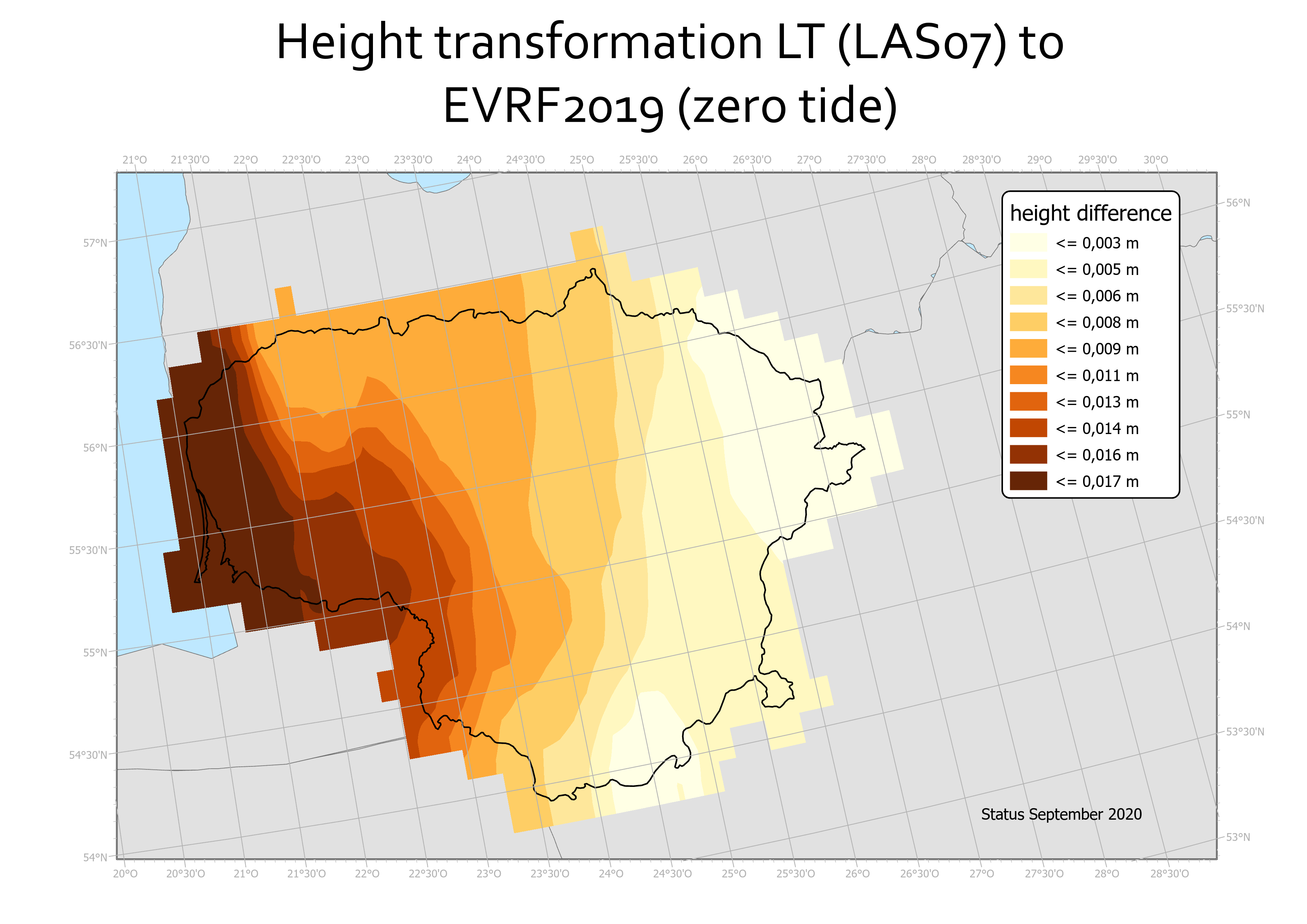Click the <= 0,006 m legend color swatch
Screen dimensions: 1307x924
(1028, 295)
